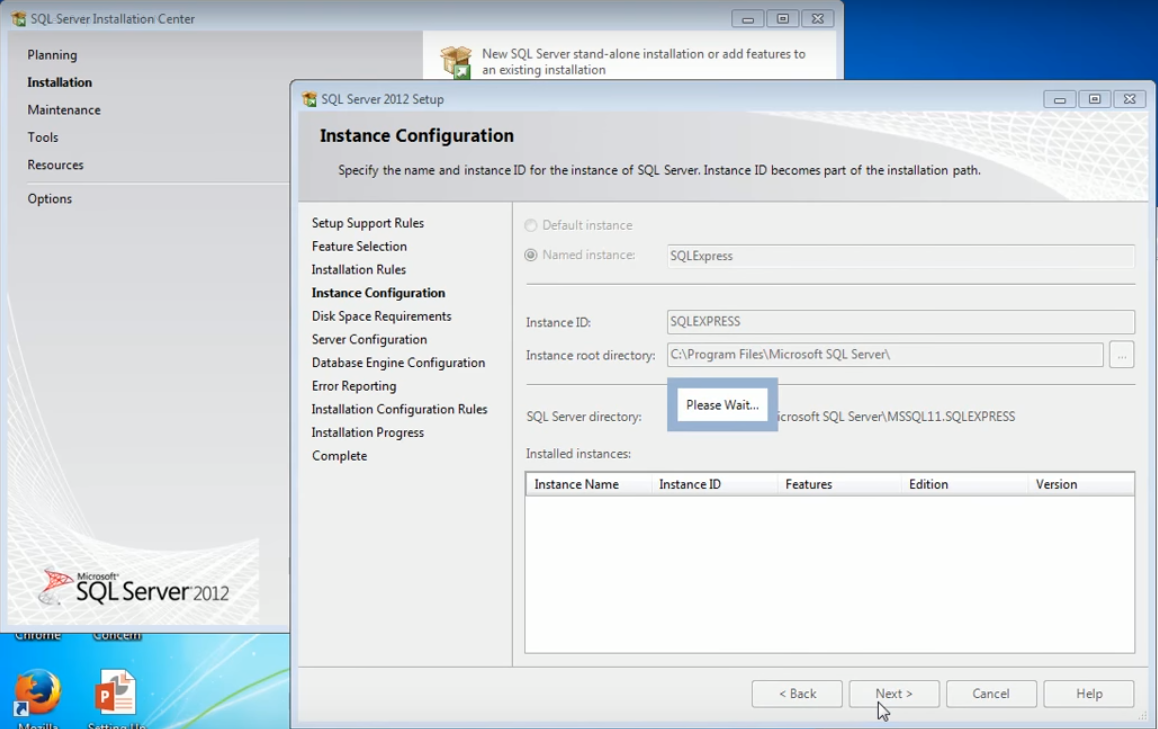Click the Complete step
Image resolution: width=1158 pixels, height=729 pixels.
pyautogui.click(x=339, y=456)
